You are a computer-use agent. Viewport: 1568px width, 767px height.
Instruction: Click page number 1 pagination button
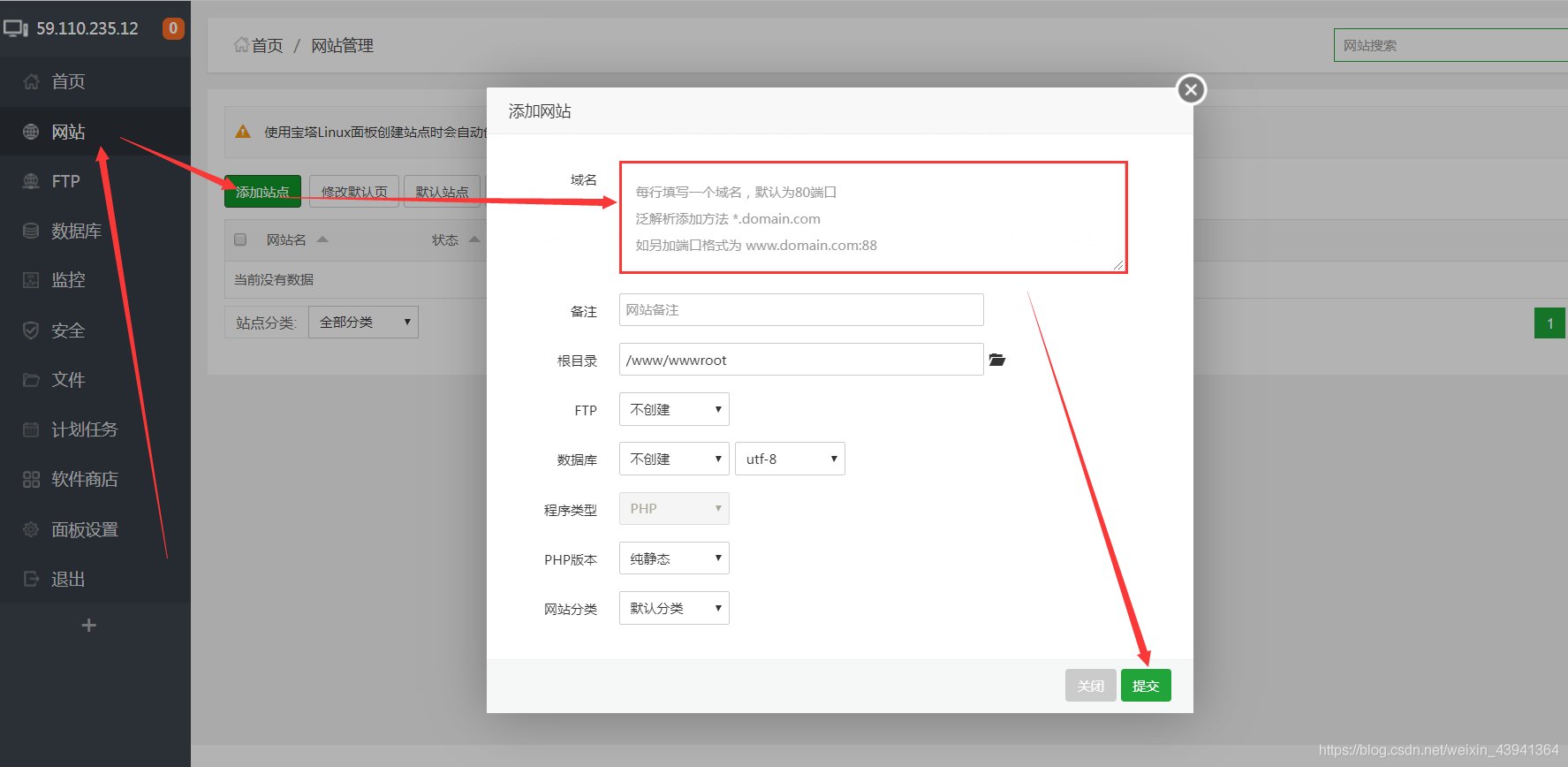coord(1549,323)
